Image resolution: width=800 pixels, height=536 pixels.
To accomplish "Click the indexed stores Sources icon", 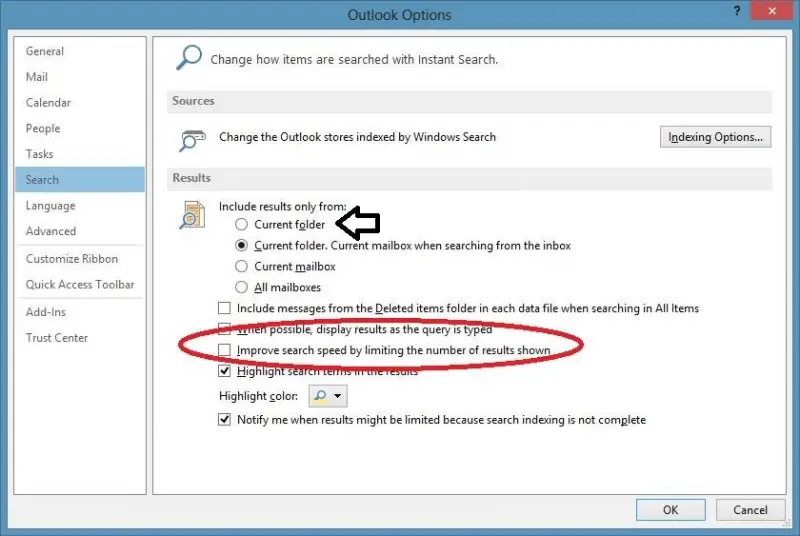I will [x=192, y=141].
